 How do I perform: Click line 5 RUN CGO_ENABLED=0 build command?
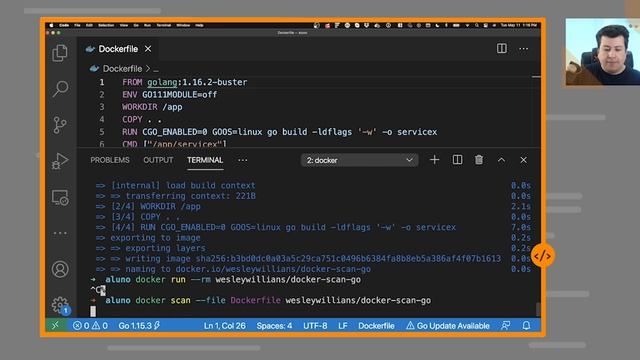pos(280,132)
